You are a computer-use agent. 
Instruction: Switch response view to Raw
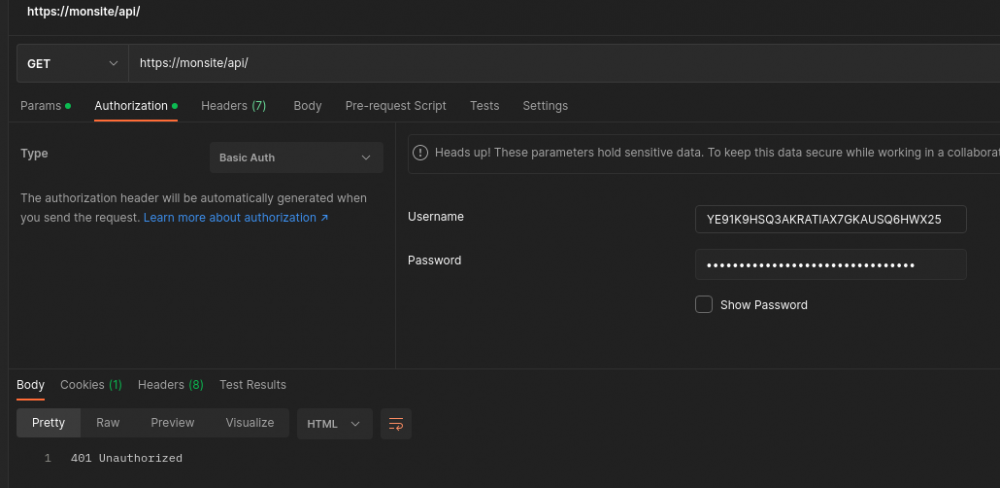pyautogui.click(x=108, y=423)
